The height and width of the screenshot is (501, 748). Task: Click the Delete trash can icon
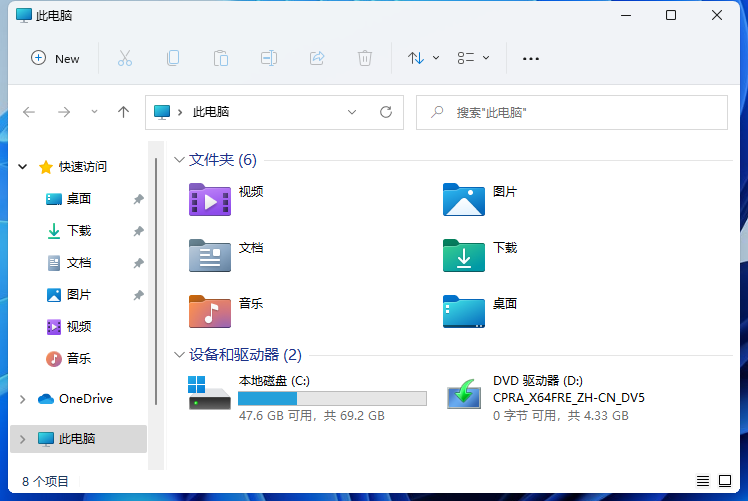click(365, 58)
